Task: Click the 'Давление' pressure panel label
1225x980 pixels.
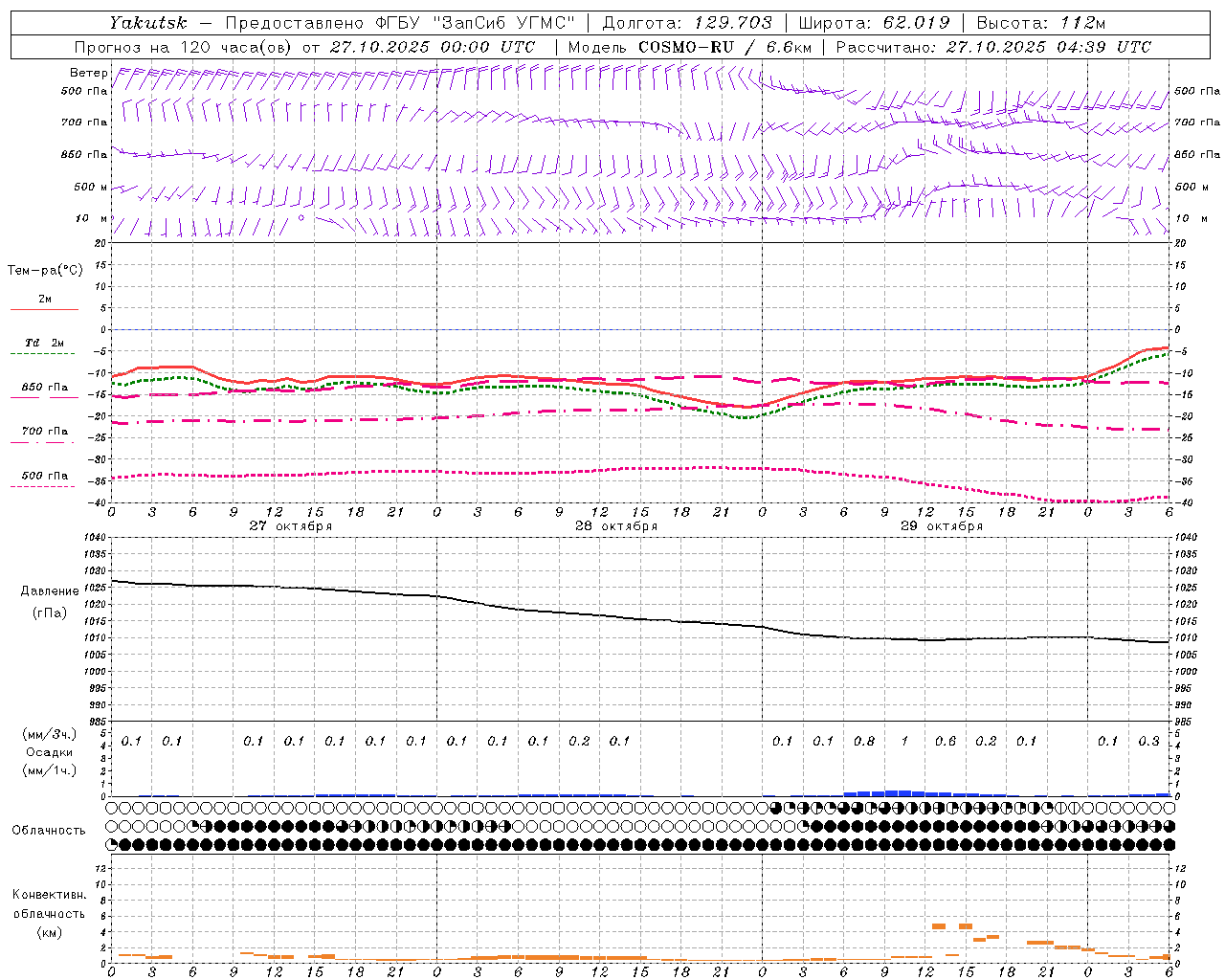Action: 50,591
